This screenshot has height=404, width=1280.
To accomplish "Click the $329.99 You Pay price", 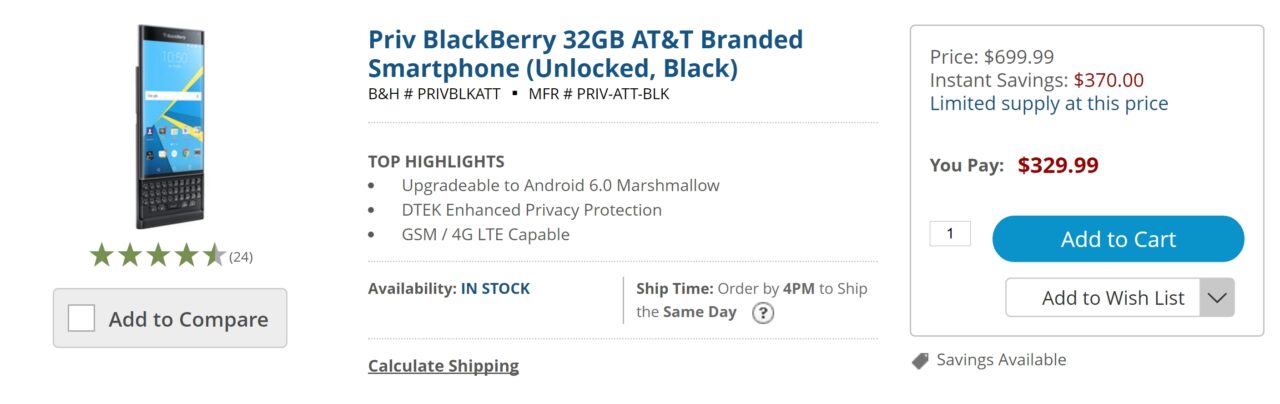I will 1058,166.
